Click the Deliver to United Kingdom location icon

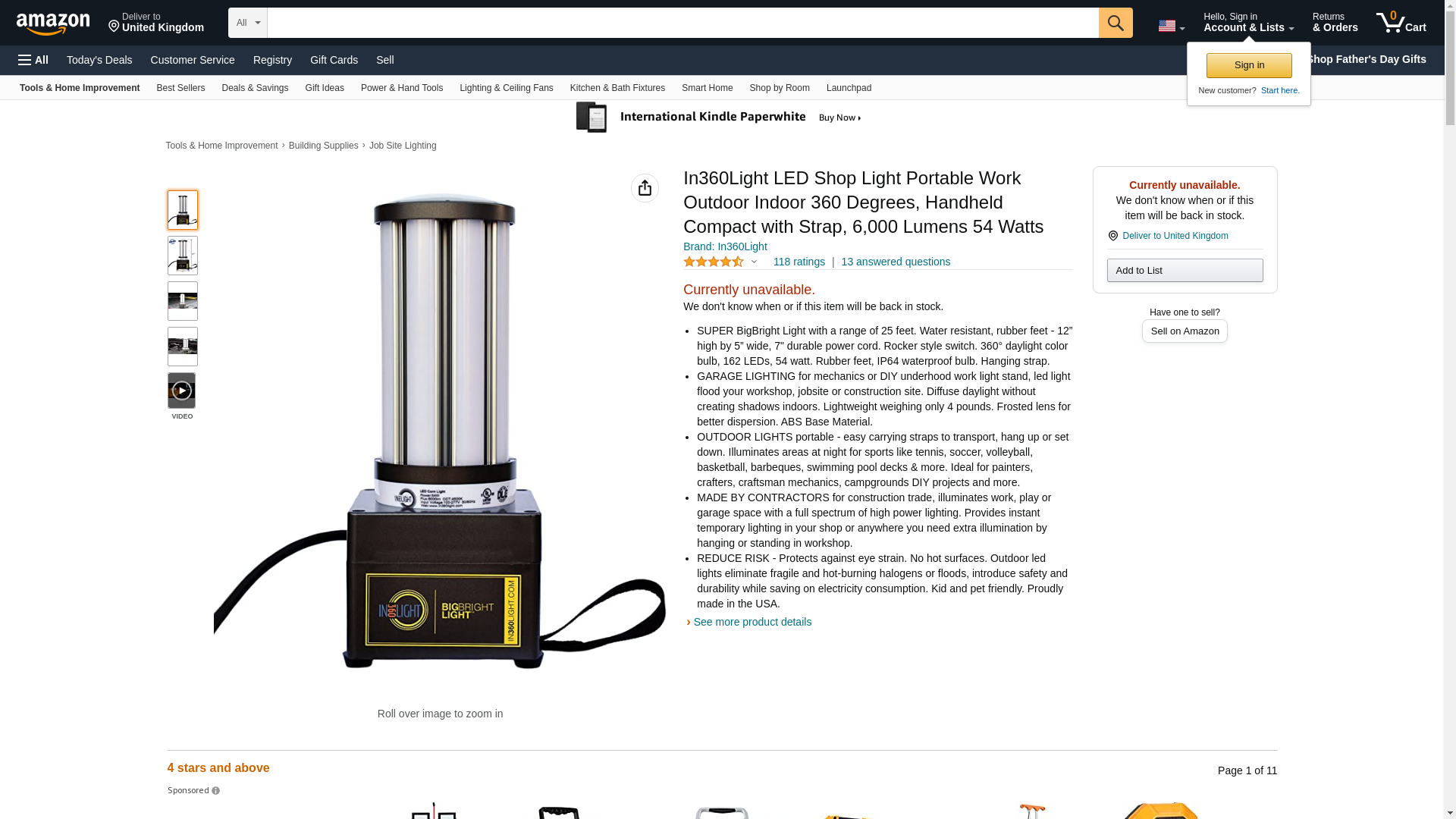tap(1112, 236)
